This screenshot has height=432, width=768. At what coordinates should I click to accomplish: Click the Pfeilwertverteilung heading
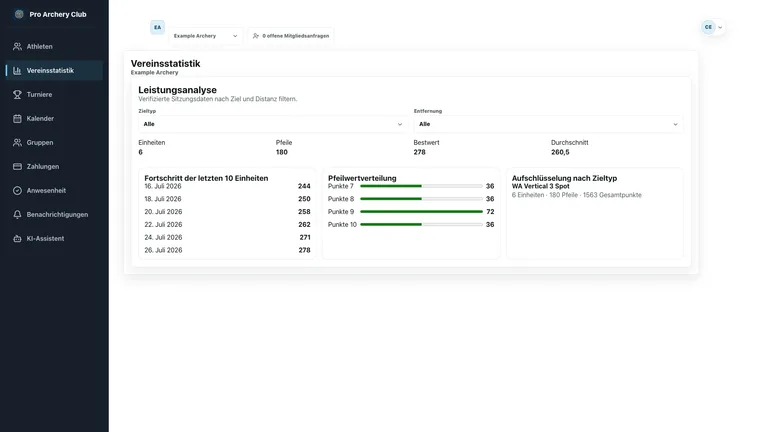[362, 178]
